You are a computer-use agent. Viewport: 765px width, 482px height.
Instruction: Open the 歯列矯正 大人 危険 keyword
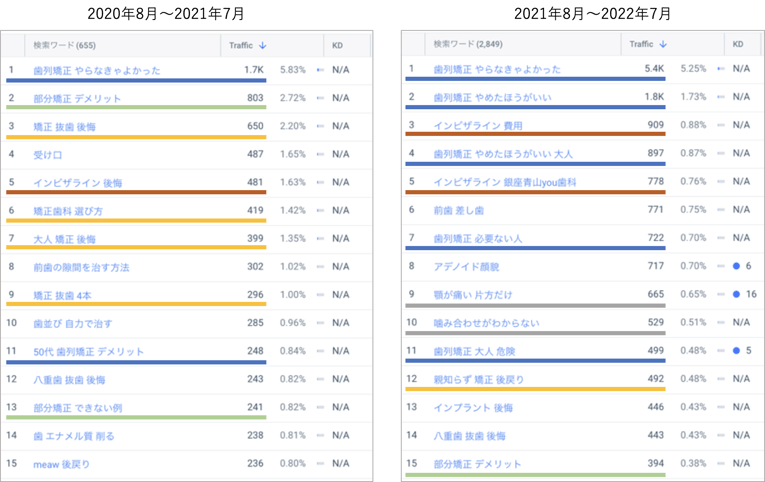pos(474,351)
